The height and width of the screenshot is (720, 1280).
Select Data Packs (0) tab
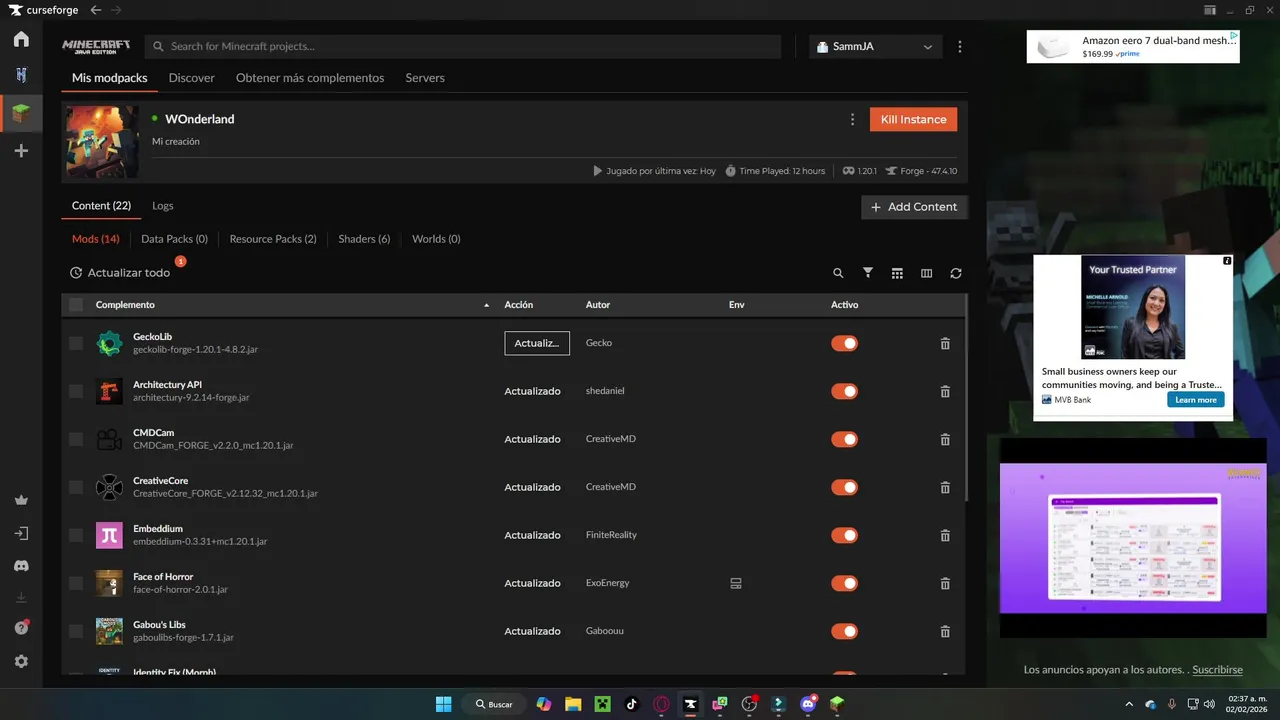(174, 239)
